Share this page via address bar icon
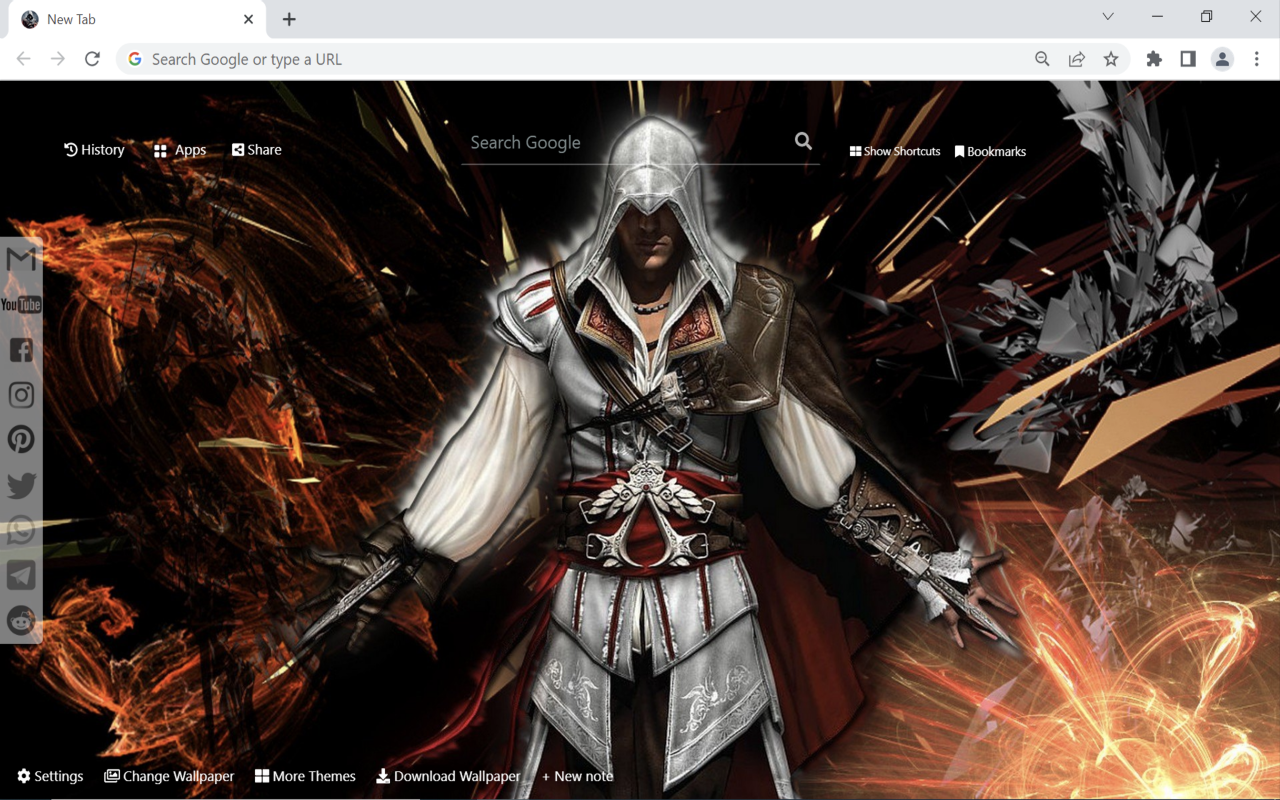The width and height of the screenshot is (1280, 800). coord(1077,59)
